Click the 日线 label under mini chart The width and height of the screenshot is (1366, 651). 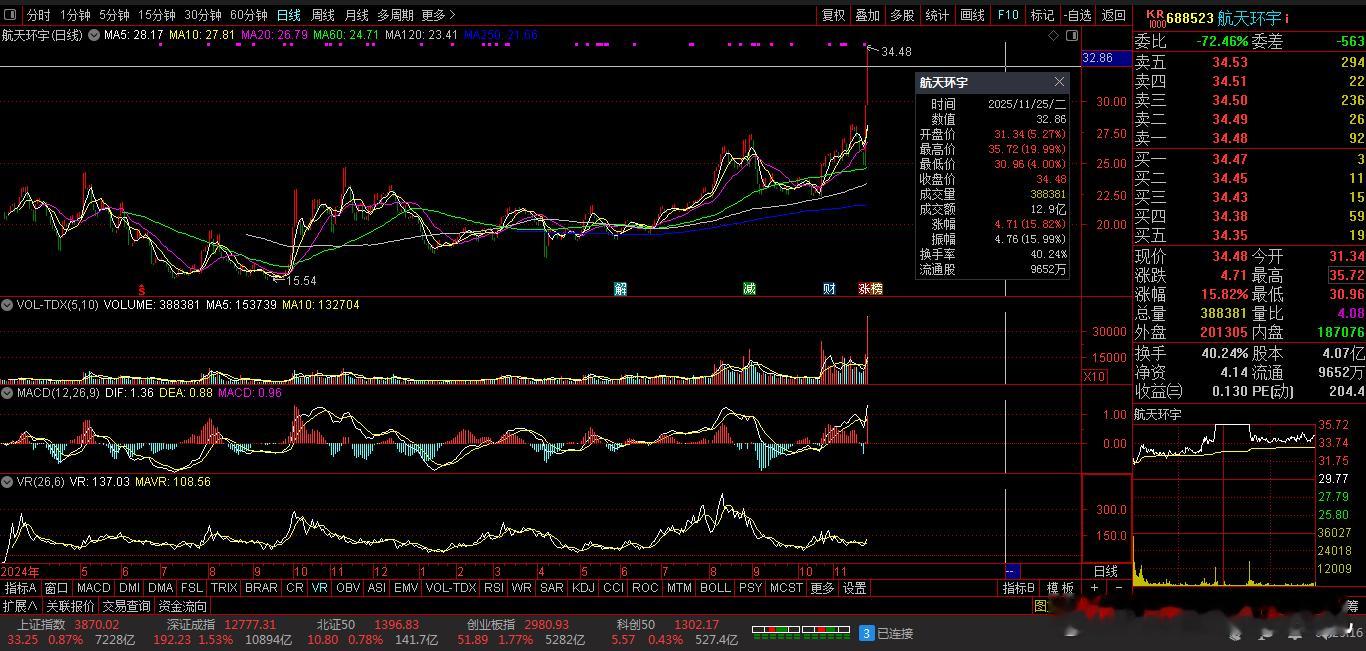click(x=1105, y=571)
